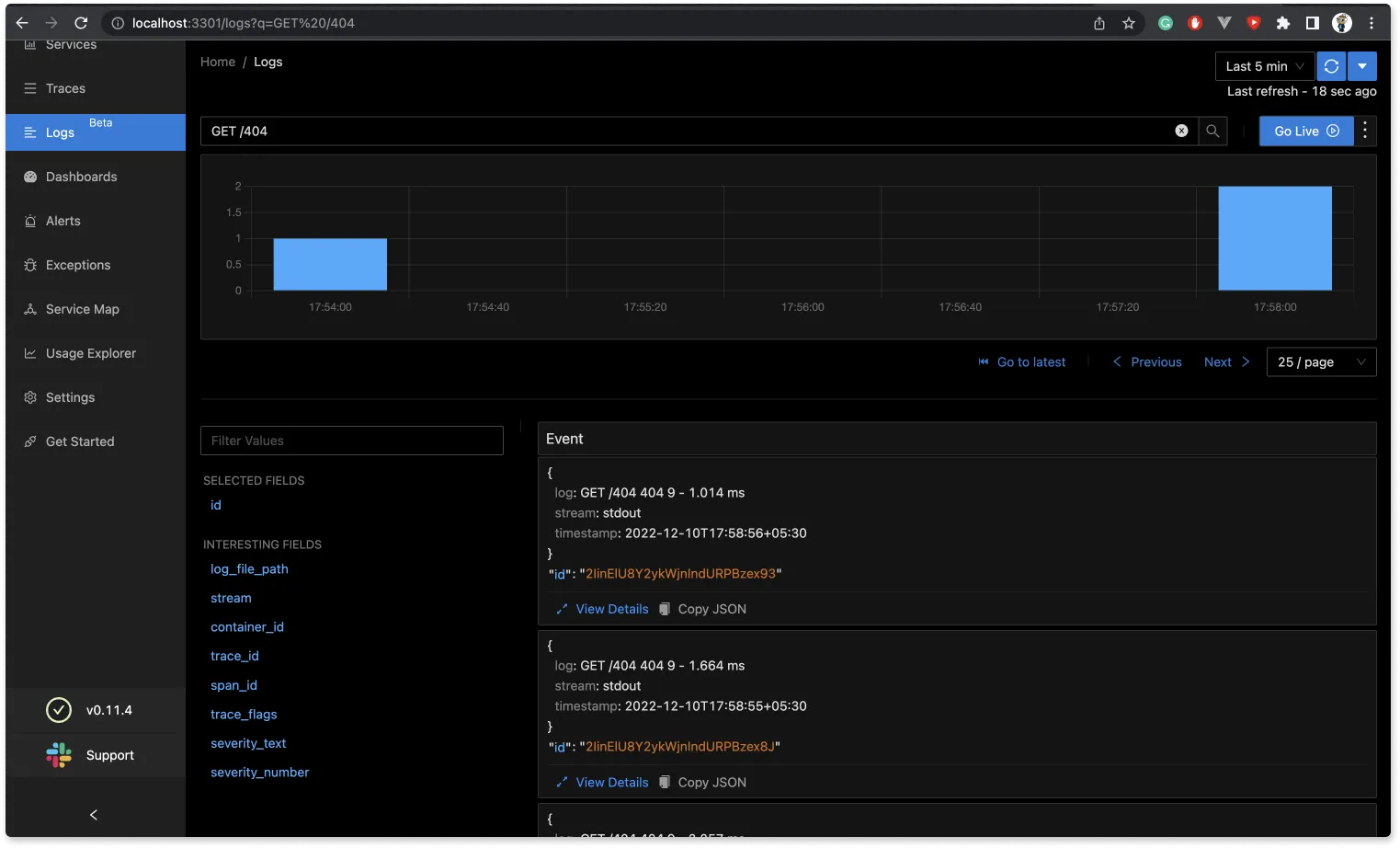The image size is (1400, 848).
Task: Click the Exceptions bug icon
Action: [x=30, y=265]
